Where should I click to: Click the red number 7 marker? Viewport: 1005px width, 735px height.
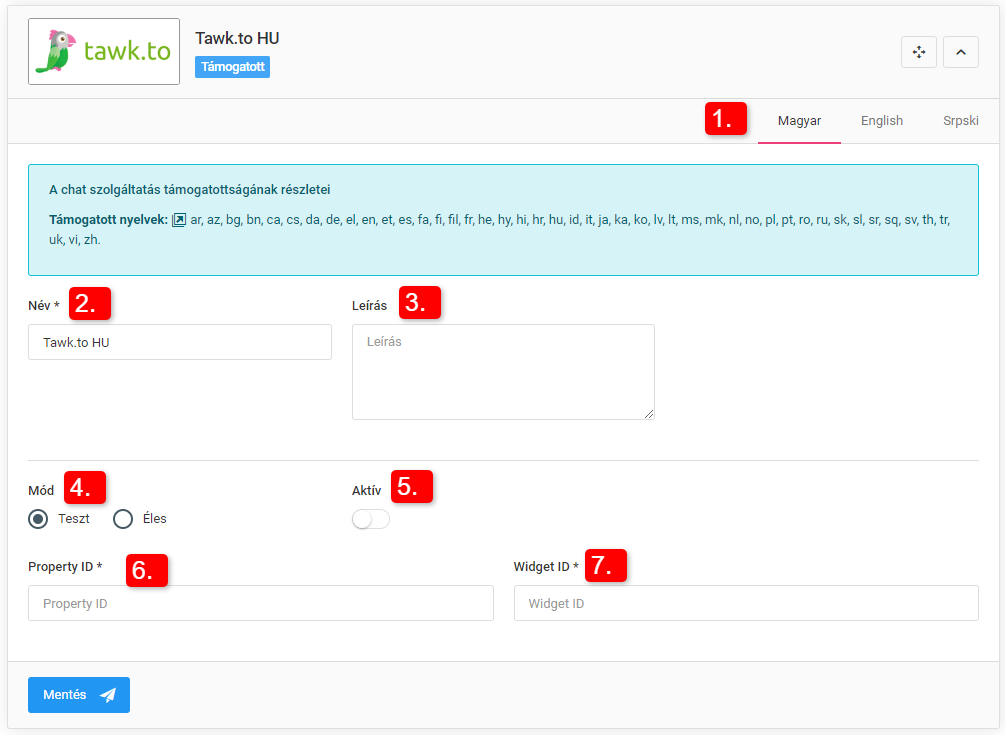pos(606,565)
